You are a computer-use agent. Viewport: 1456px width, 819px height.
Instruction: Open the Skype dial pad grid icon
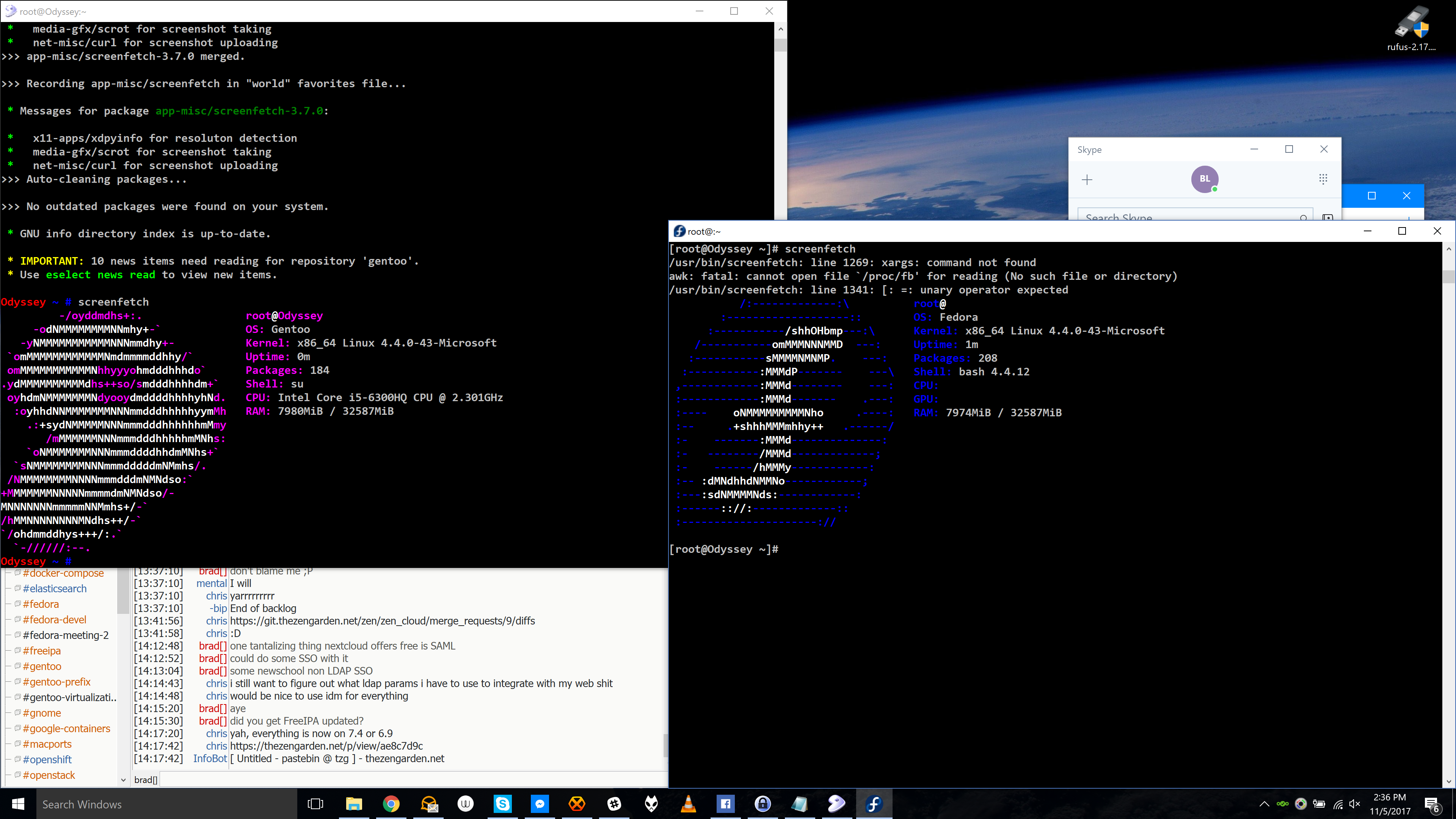click(x=1323, y=179)
